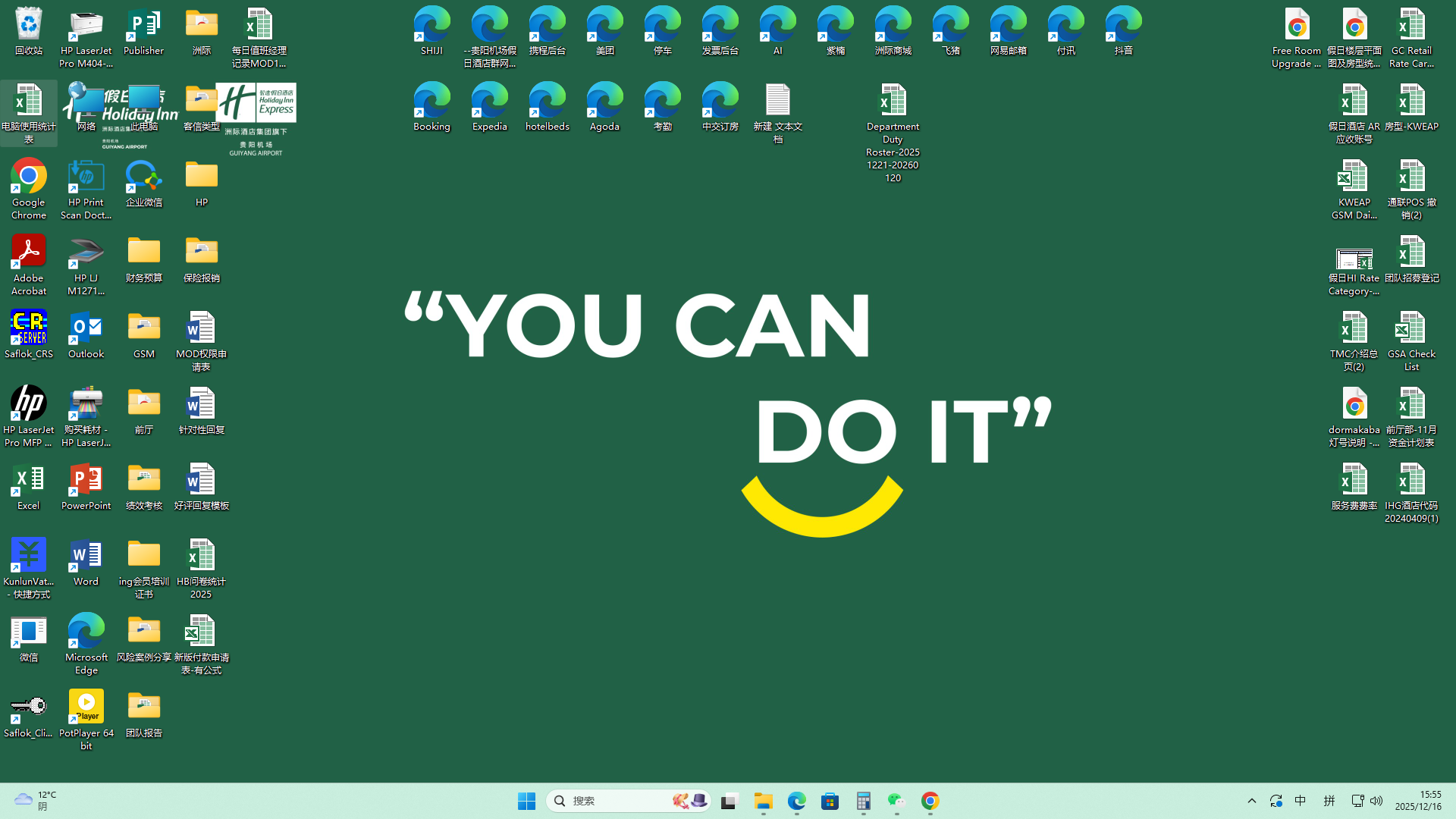Viewport: 1456px width, 819px height.
Task: Open the clock and date panel
Action: (1418, 801)
